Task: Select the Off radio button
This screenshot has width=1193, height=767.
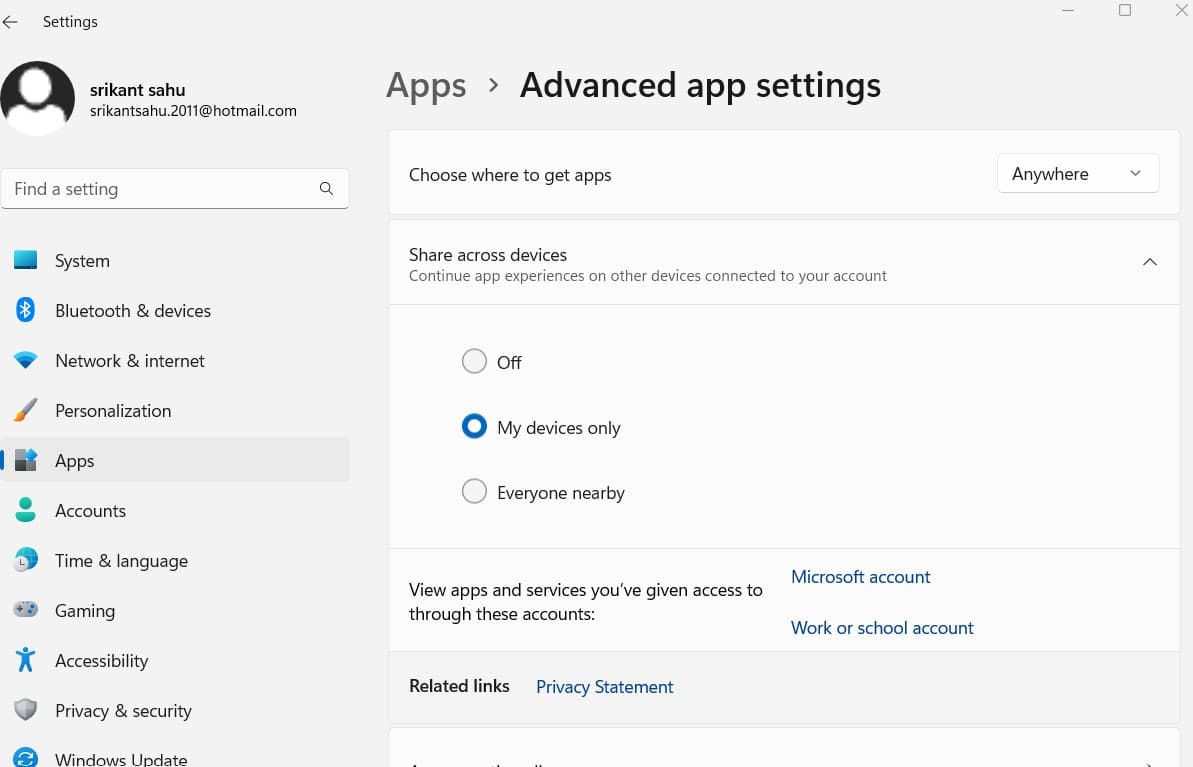Action: (474, 362)
